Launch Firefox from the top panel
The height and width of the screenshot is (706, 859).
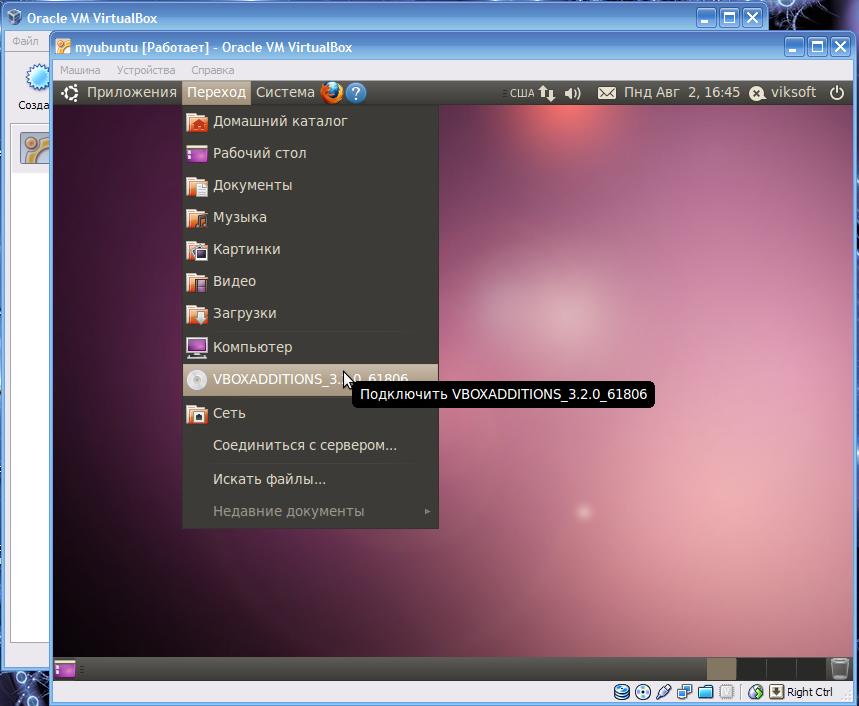tap(332, 93)
